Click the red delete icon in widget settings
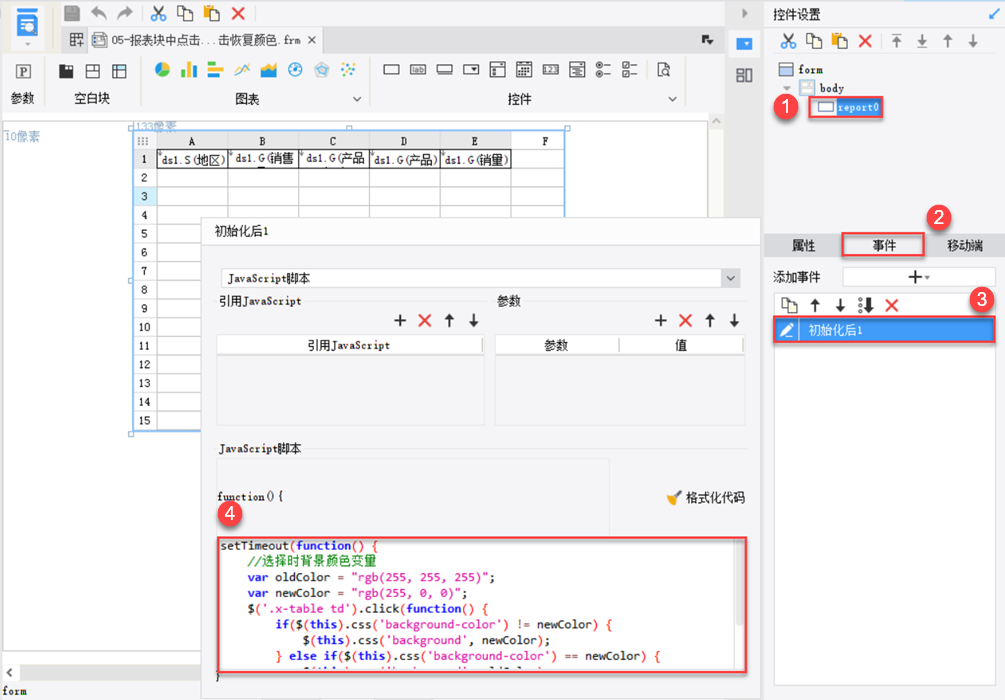 (865, 41)
